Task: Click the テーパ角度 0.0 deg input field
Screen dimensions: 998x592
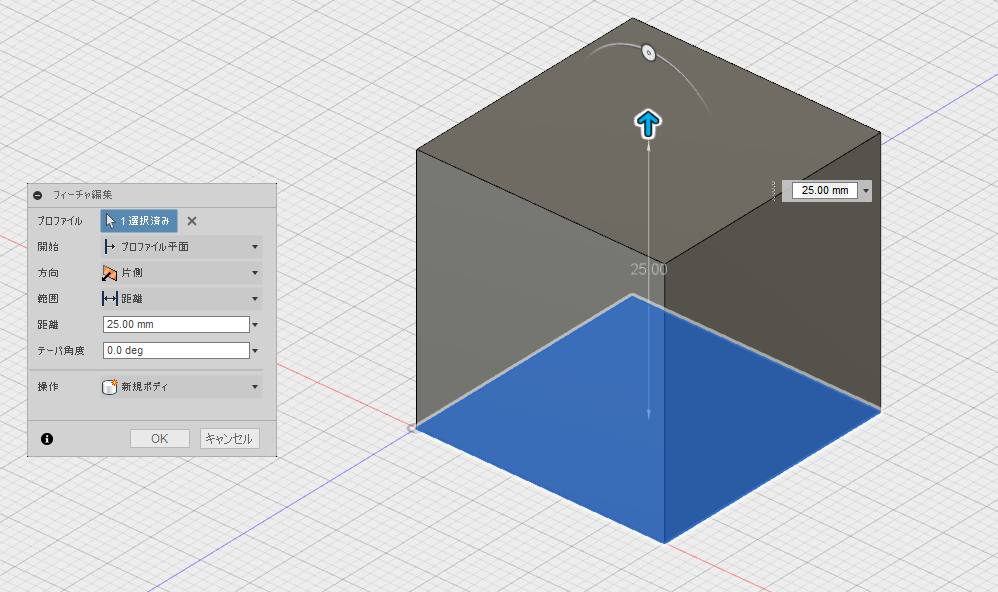Action: point(176,351)
